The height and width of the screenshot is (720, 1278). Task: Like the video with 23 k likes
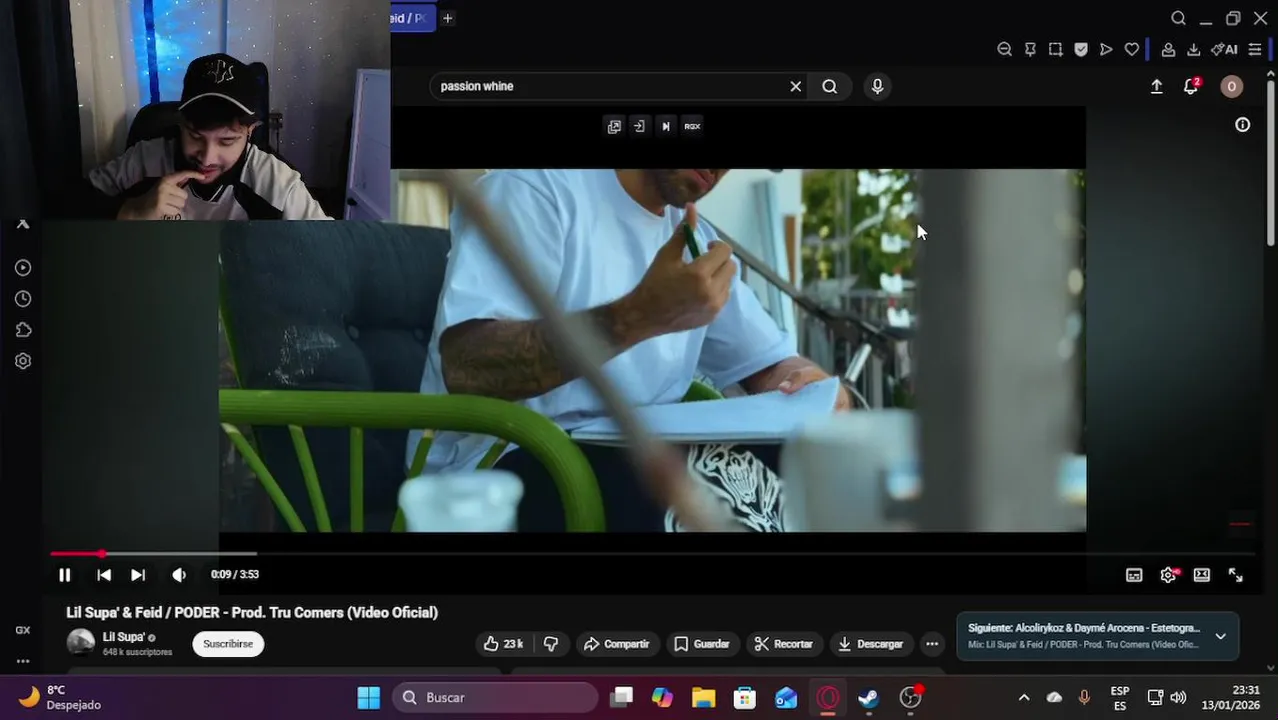click(x=503, y=644)
